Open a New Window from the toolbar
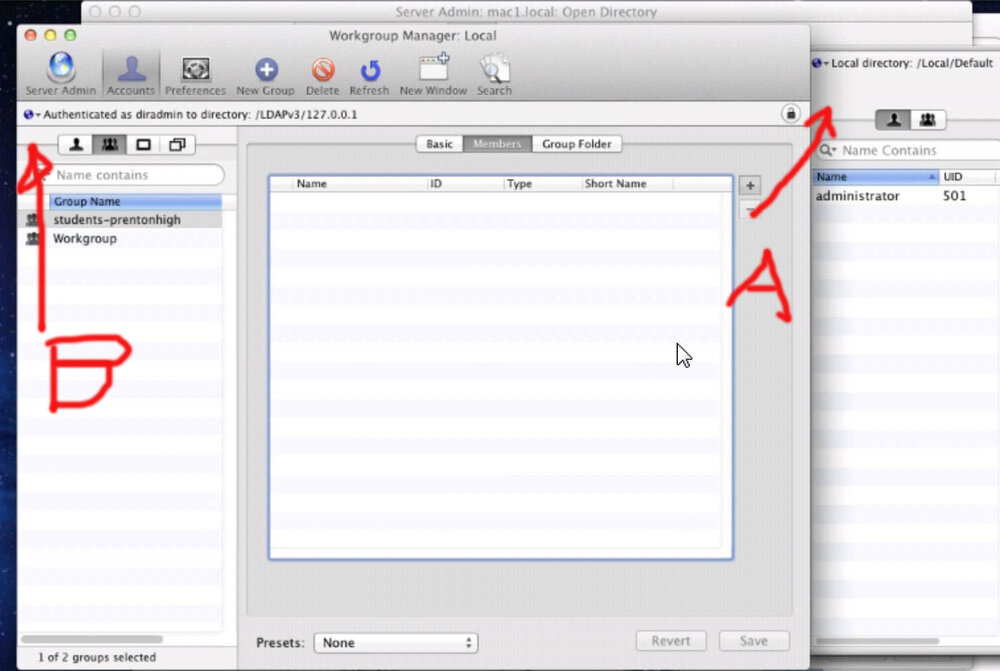Screen dimensions: 1000x671 pyautogui.click(x=433, y=74)
